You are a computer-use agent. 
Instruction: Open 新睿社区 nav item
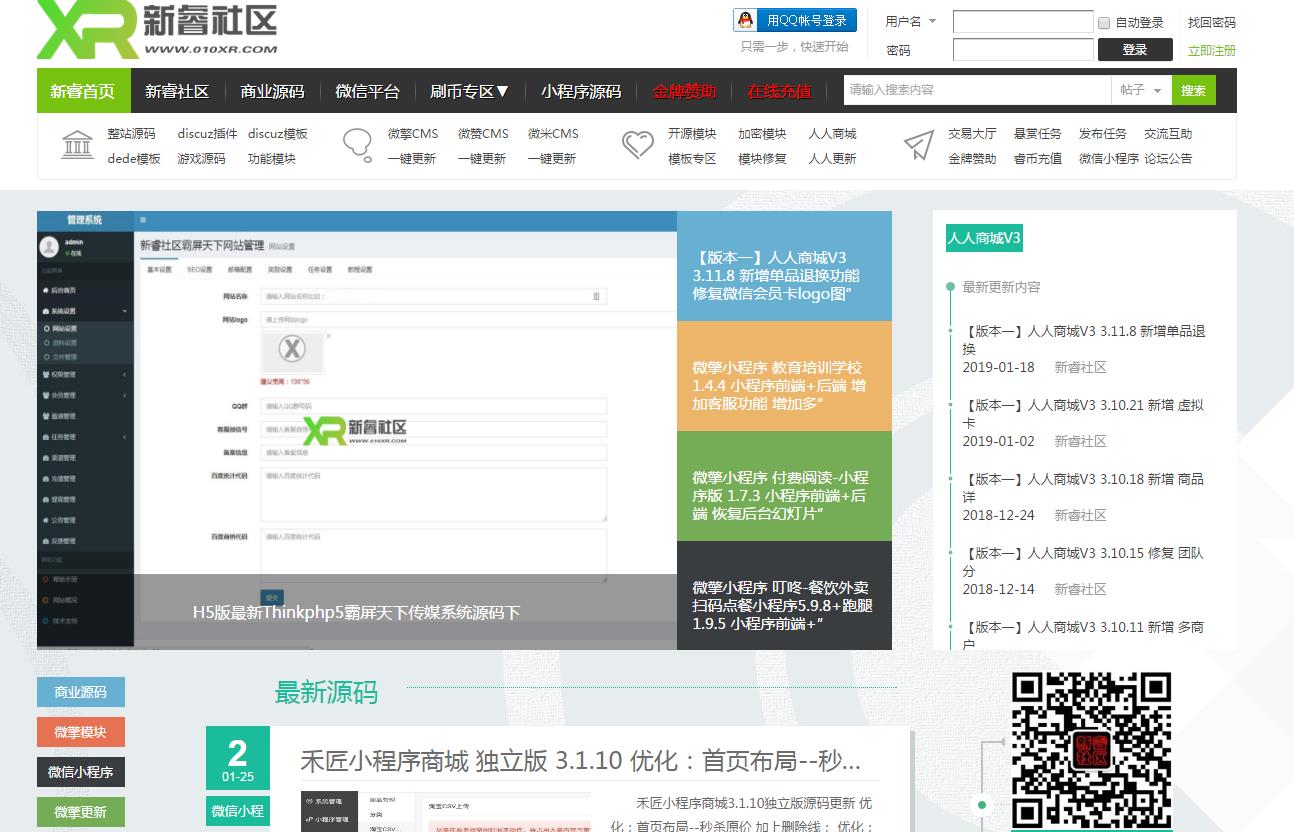(177, 91)
